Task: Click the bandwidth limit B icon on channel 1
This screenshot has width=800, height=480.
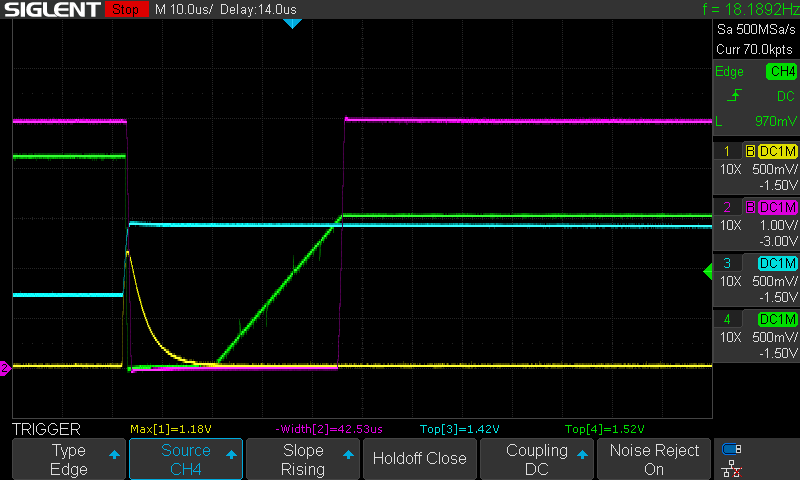Action: point(750,151)
